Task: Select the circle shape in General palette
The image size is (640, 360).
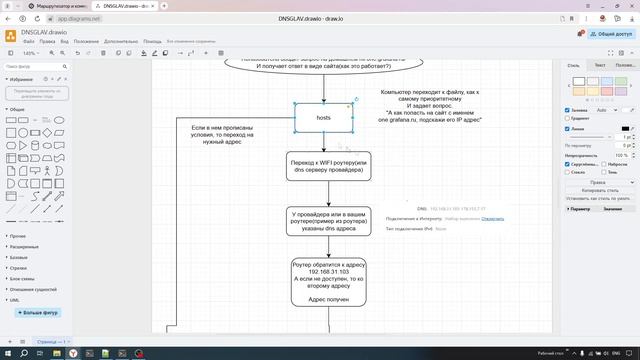Action: tap(23, 133)
